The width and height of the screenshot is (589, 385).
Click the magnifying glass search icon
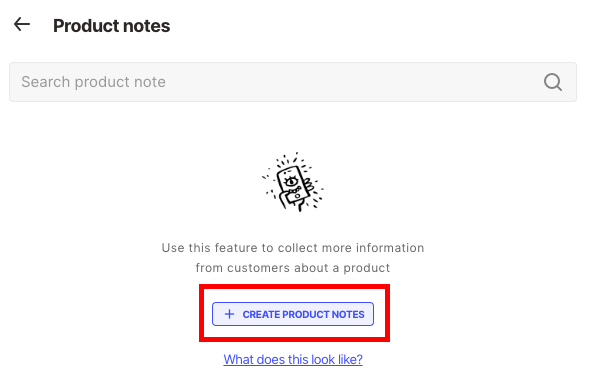tap(553, 82)
